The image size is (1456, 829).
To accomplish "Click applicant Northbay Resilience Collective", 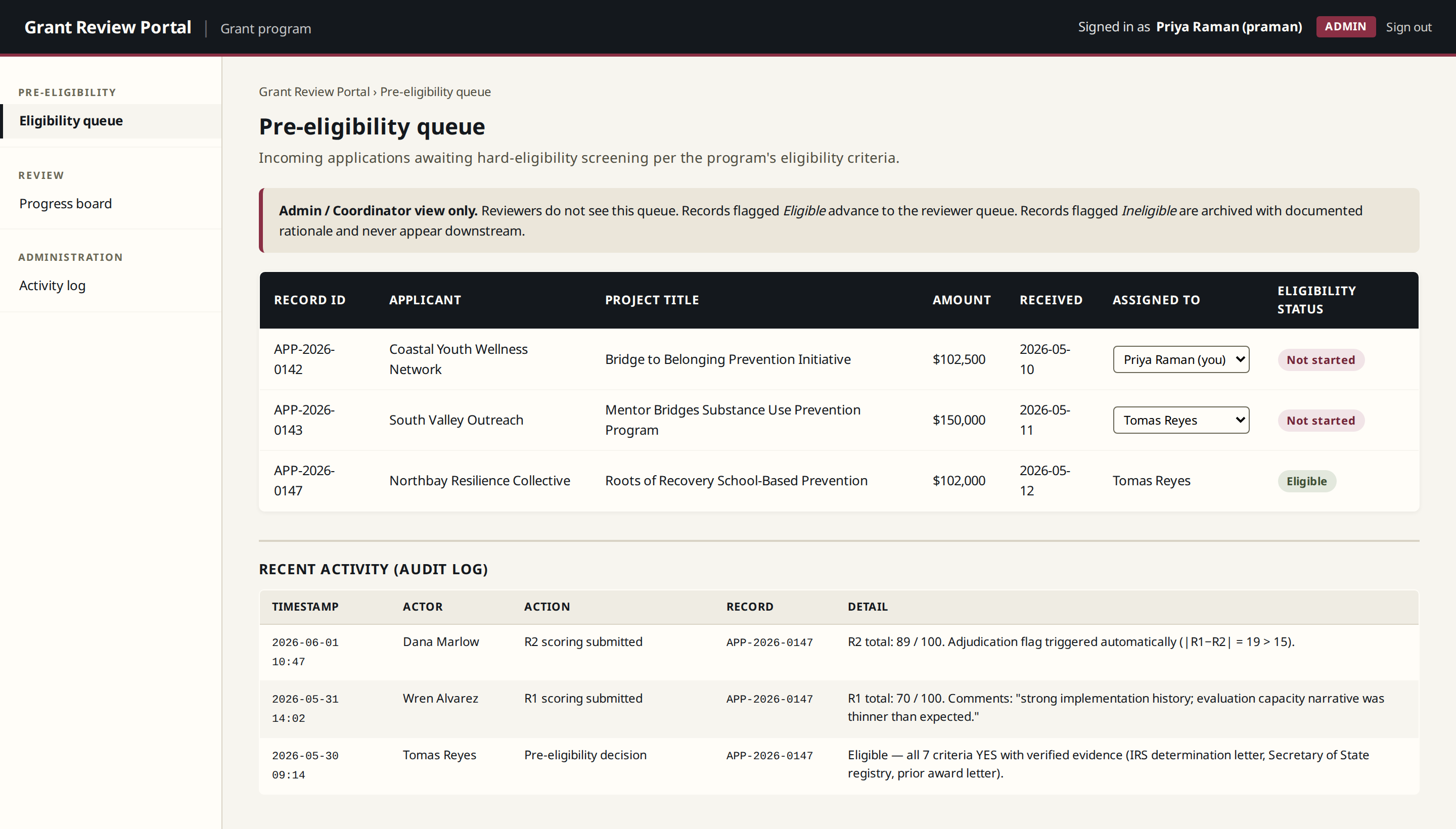I will [x=479, y=481].
